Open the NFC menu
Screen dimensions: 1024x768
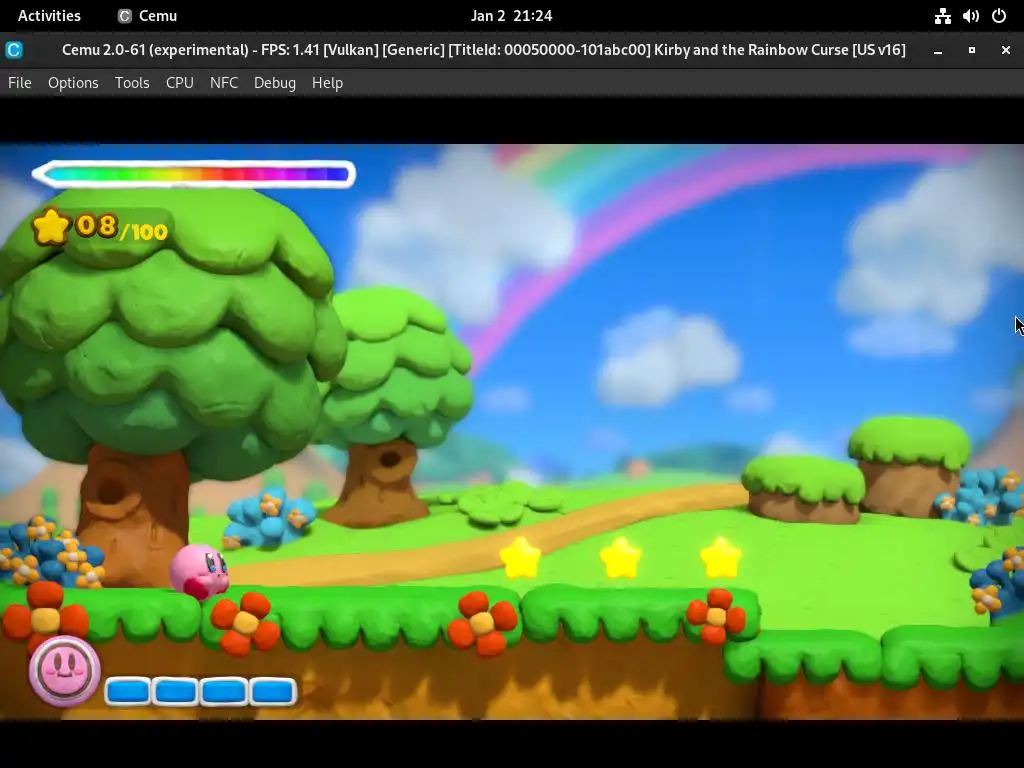(224, 83)
